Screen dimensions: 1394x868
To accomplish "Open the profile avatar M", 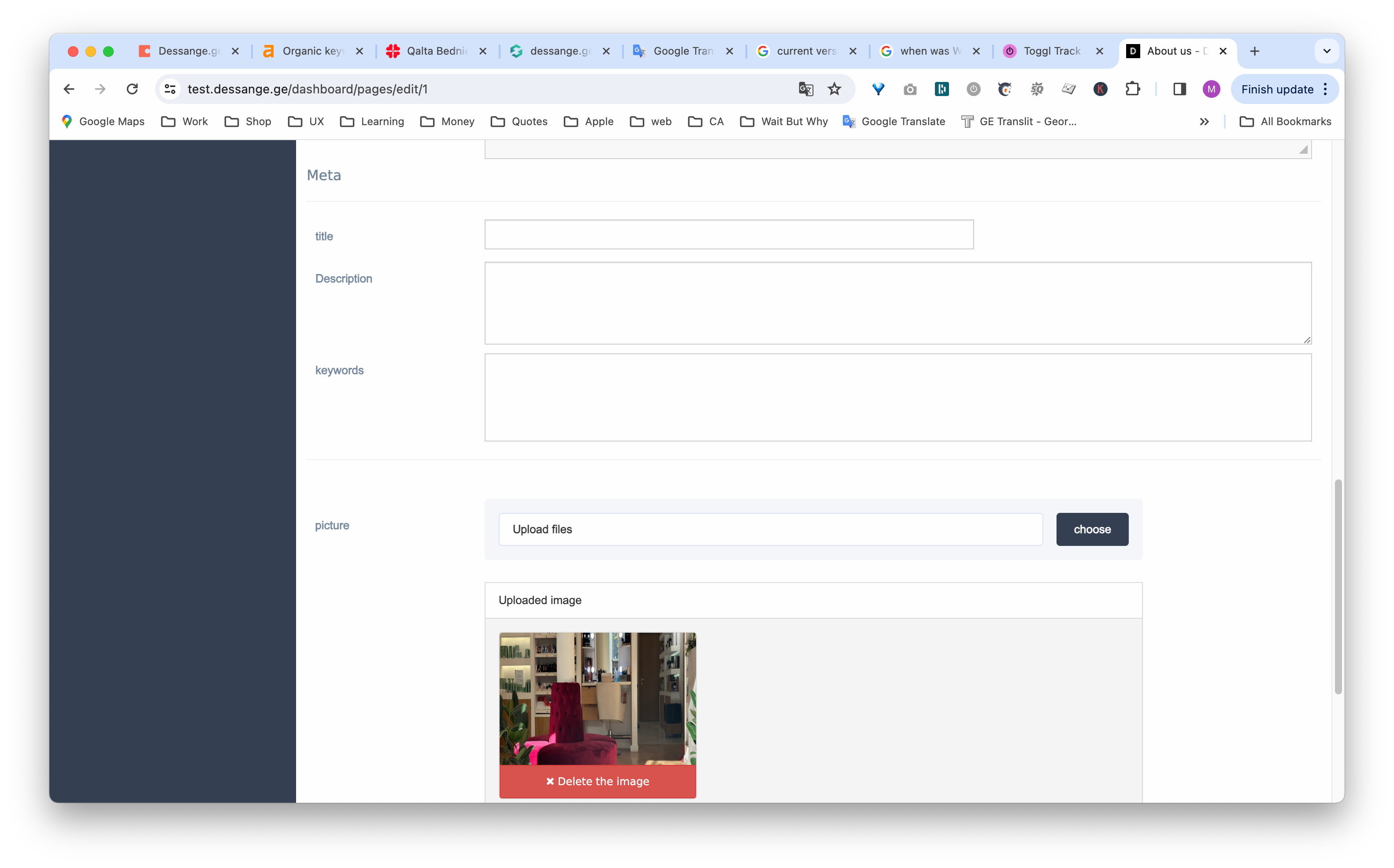I will 1211,89.
